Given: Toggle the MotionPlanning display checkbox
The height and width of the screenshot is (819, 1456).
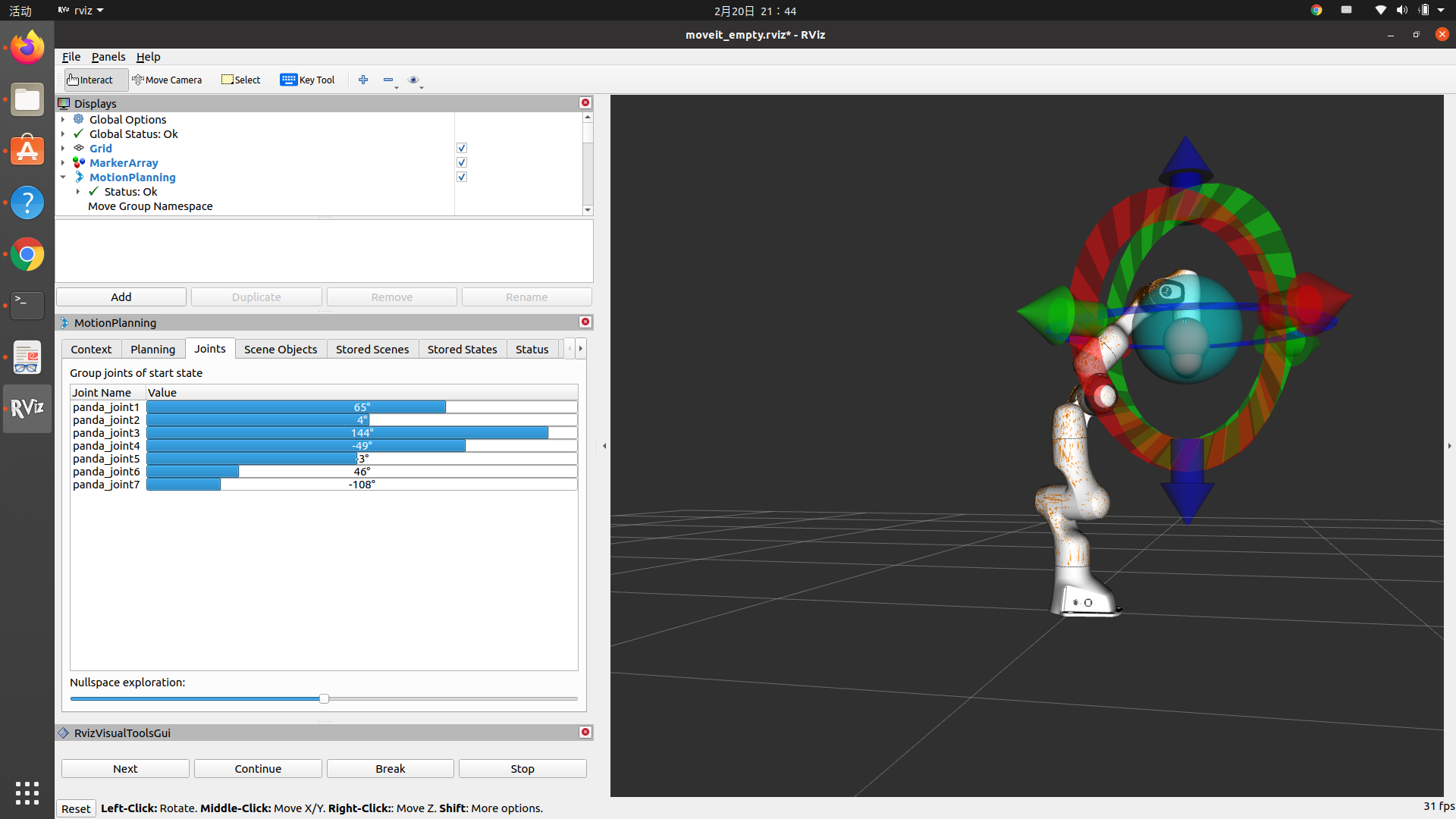Looking at the screenshot, I should tap(462, 177).
